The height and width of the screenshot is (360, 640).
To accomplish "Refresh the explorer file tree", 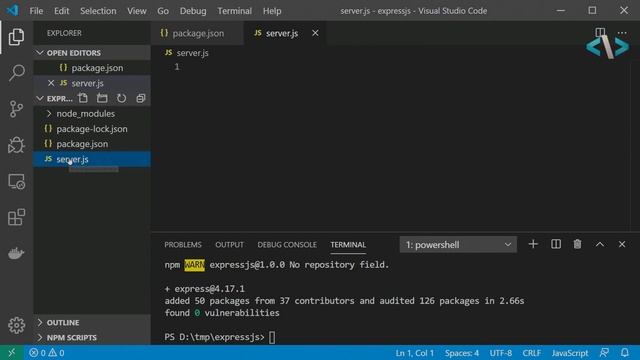I will [x=121, y=98].
